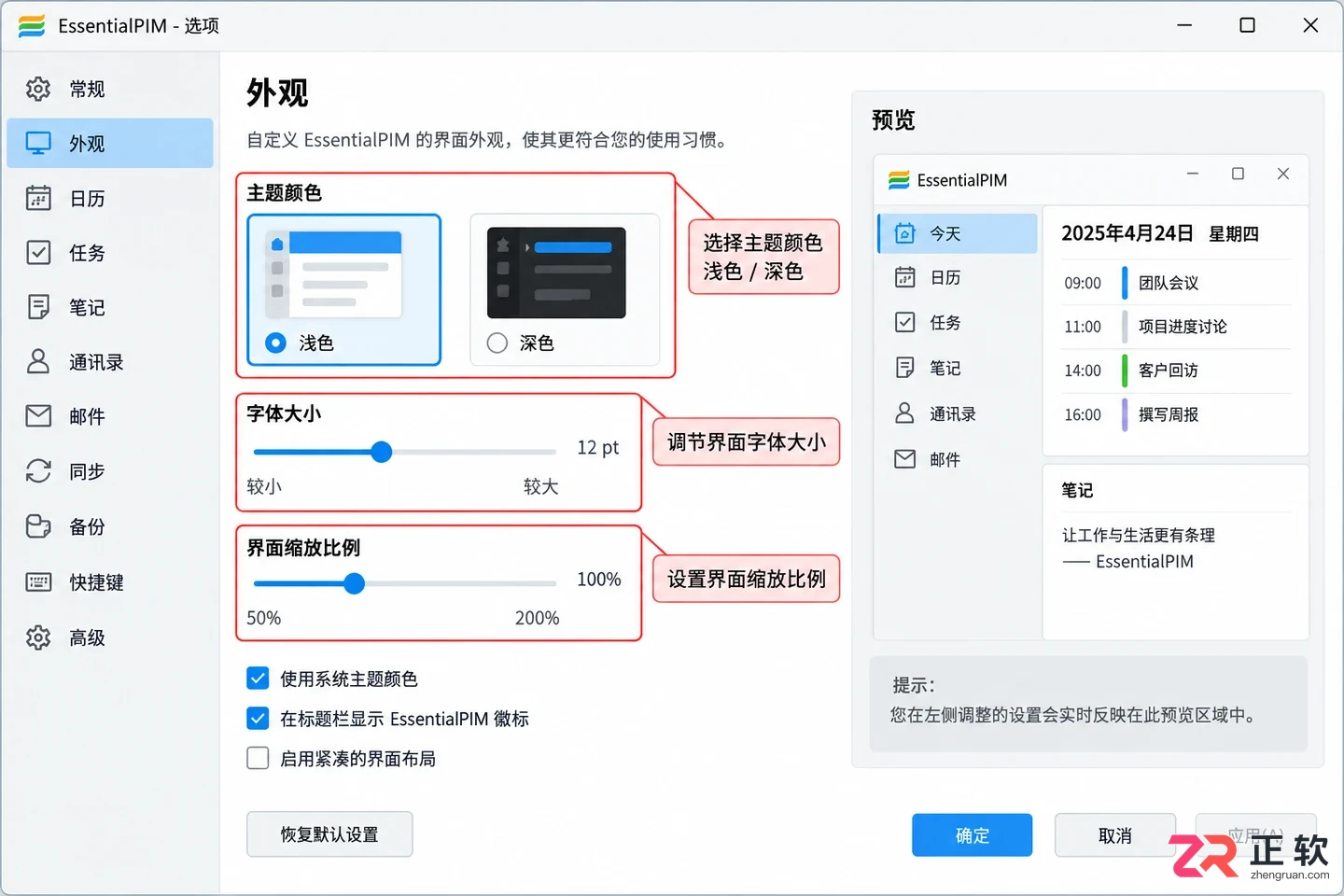Click the 让工作与生活更有条理 note text
1344x896 pixels.
pyautogui.click(x=1139, y=535)
